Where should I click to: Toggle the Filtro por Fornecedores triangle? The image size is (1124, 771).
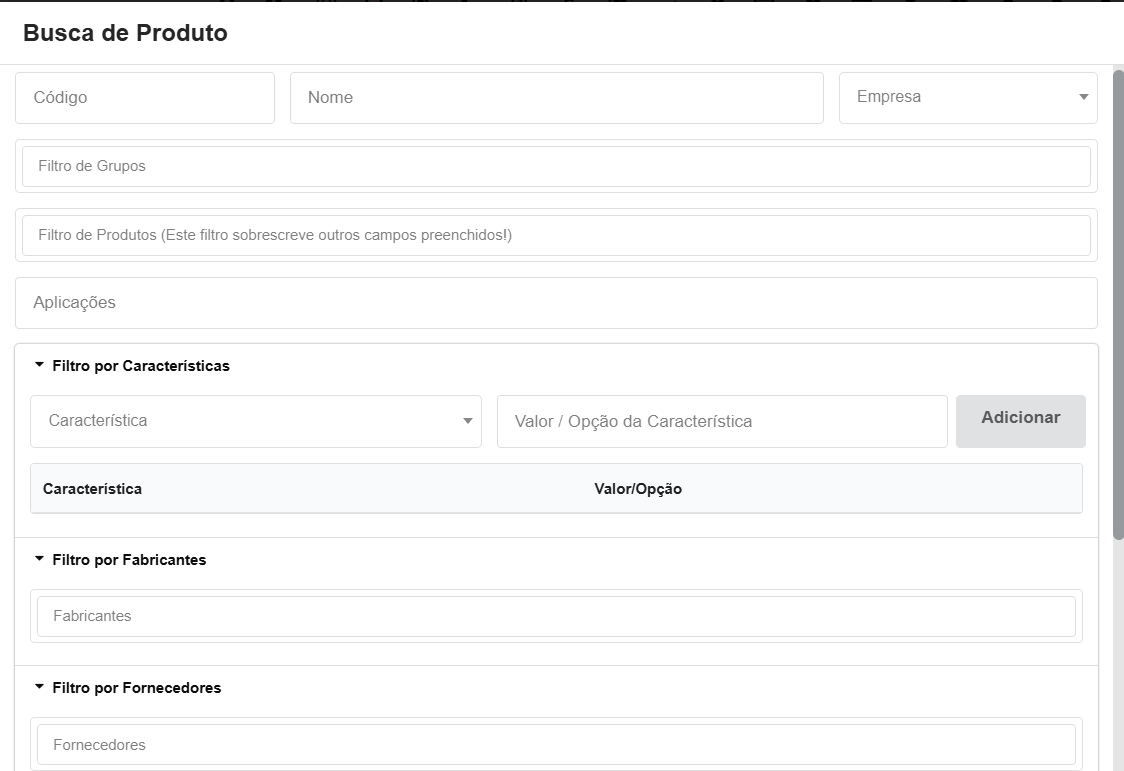click(x=40, y=688)
